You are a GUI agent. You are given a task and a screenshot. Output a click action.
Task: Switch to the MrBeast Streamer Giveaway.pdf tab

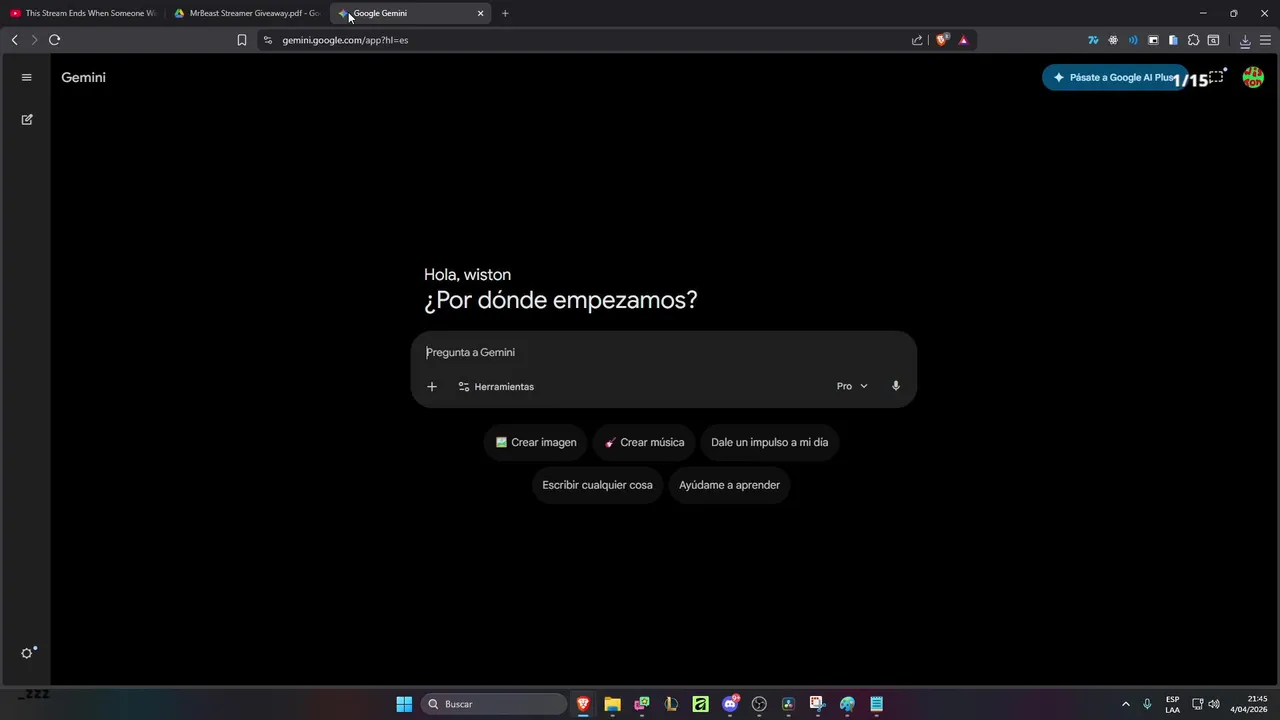pos(247,13)
